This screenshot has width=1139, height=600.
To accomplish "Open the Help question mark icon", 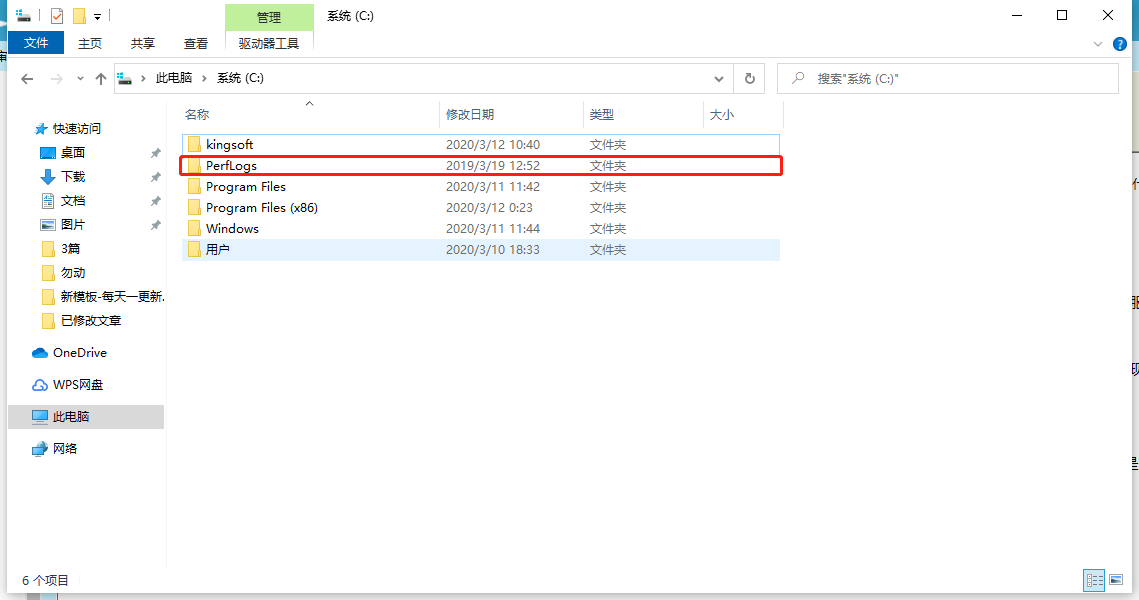I will pyautogui.click(x=1121, y=43).
